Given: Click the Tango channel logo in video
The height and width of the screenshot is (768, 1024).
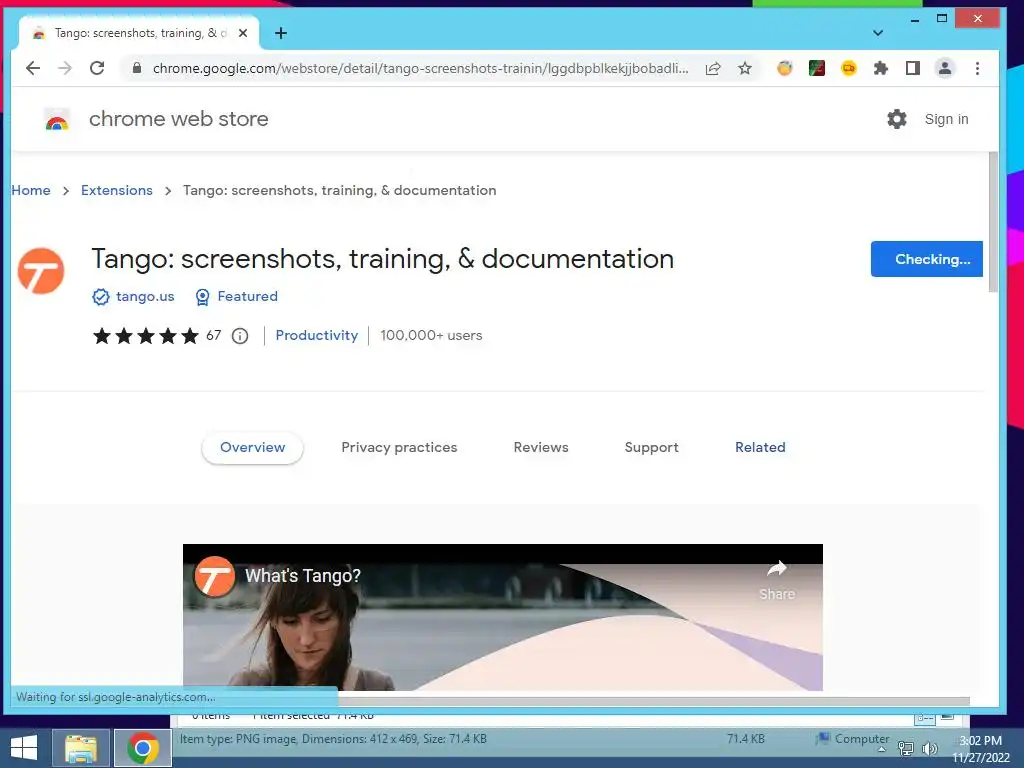Looking at the screenshot, I should point(214,576).
